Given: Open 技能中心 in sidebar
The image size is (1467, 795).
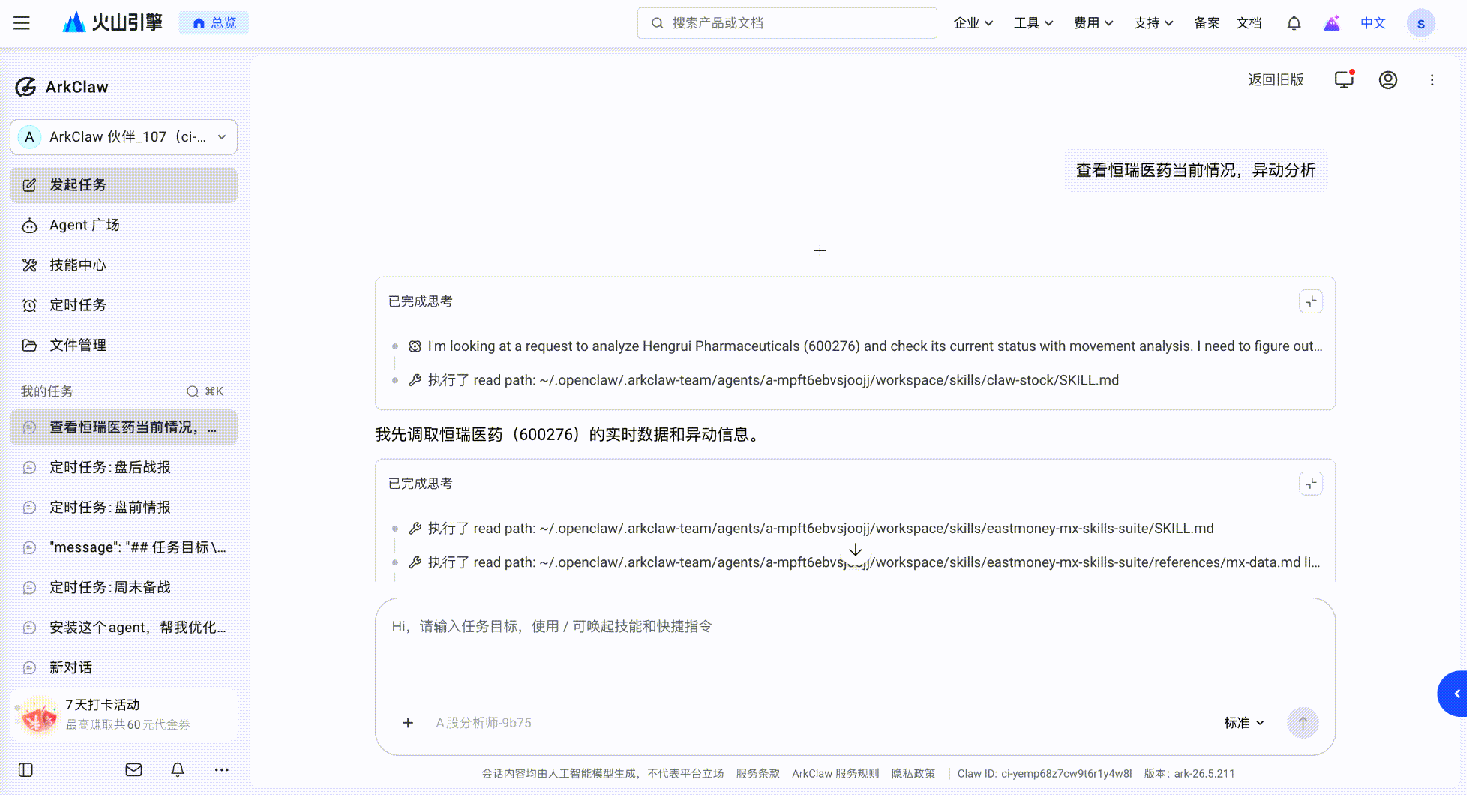Looking at the screenshot, I should tap(124, 265).
